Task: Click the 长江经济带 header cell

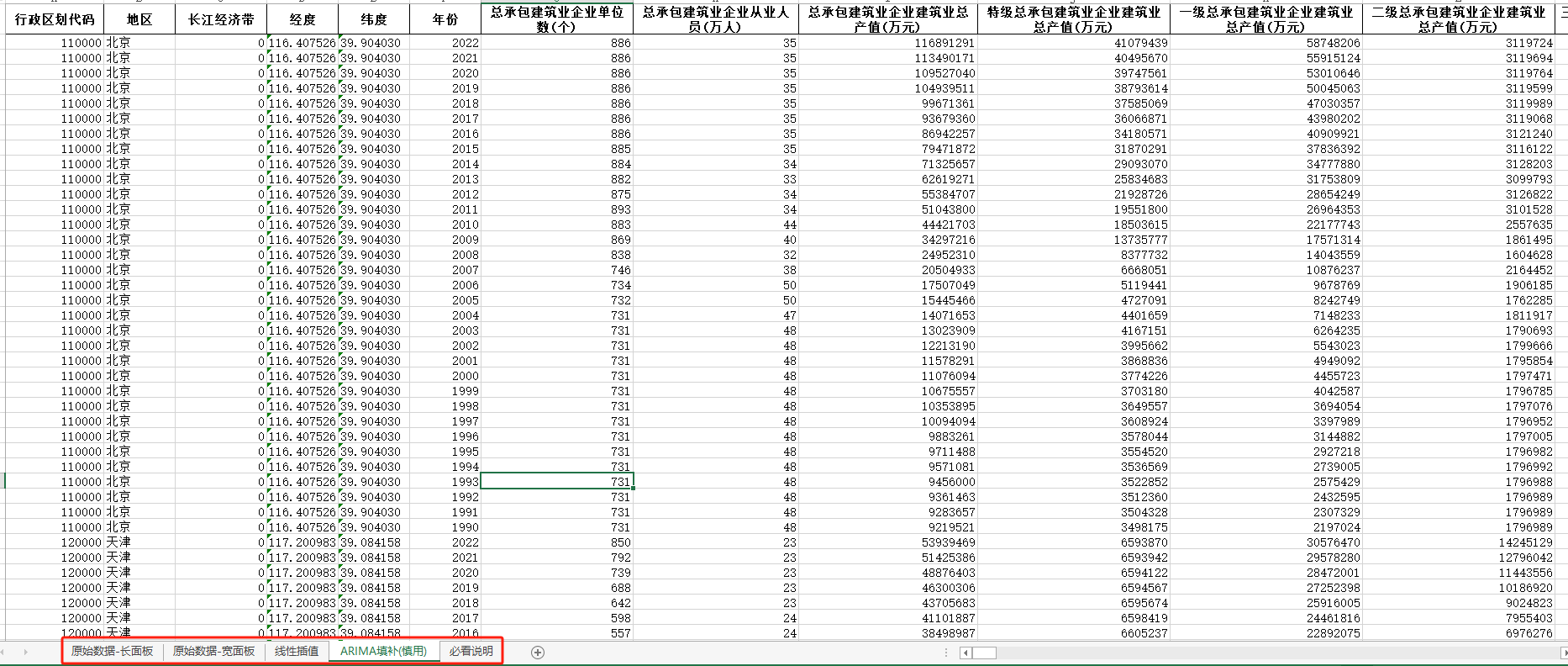Action: 221,19
